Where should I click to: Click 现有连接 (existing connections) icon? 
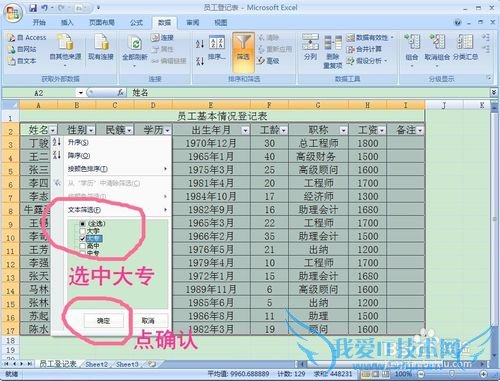[x=101, y=47]
